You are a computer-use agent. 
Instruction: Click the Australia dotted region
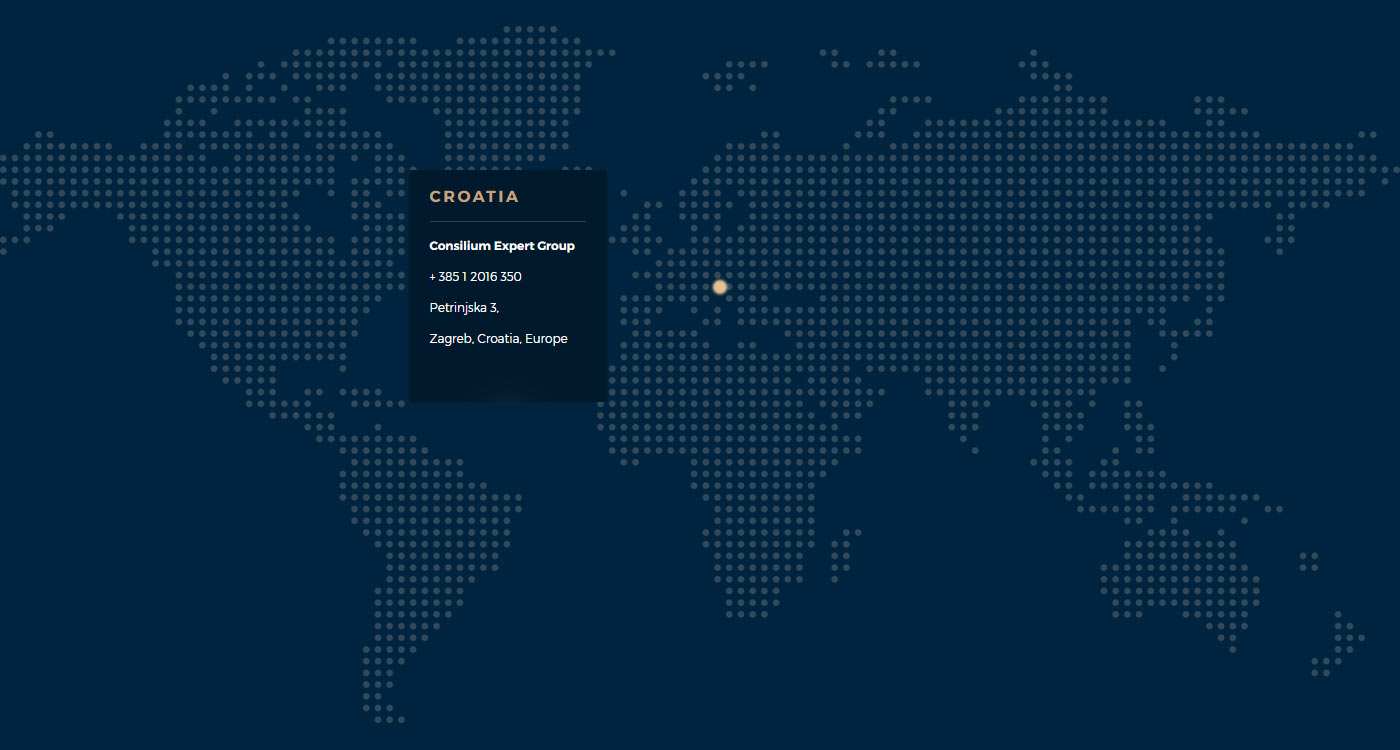point(1180,580)
